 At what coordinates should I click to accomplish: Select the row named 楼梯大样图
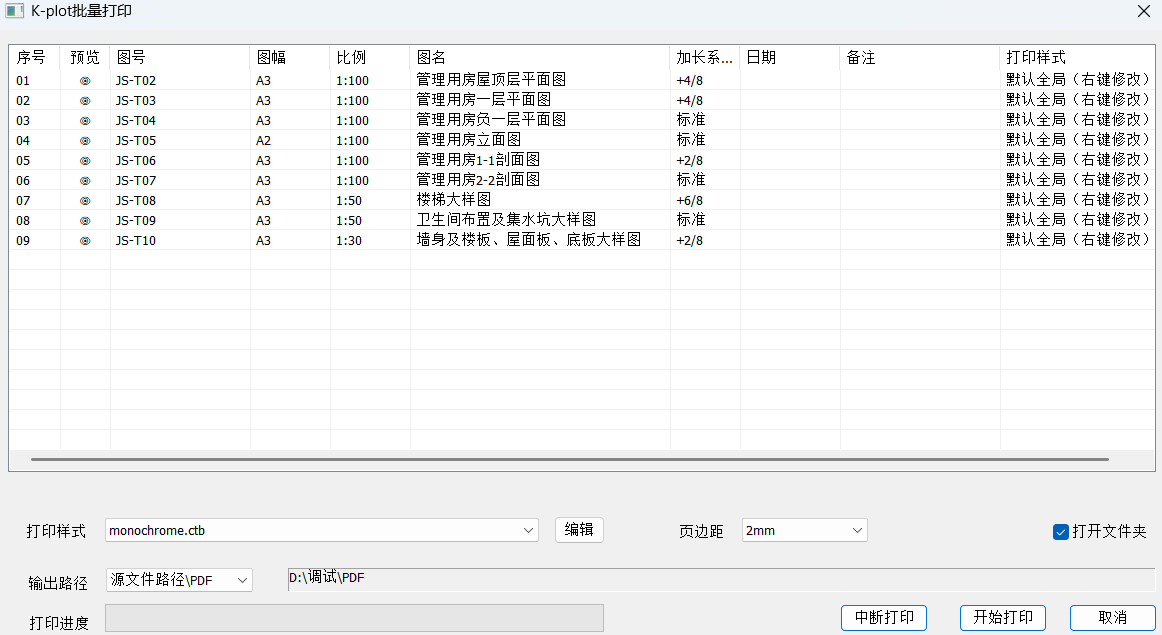tap(581, 201)
